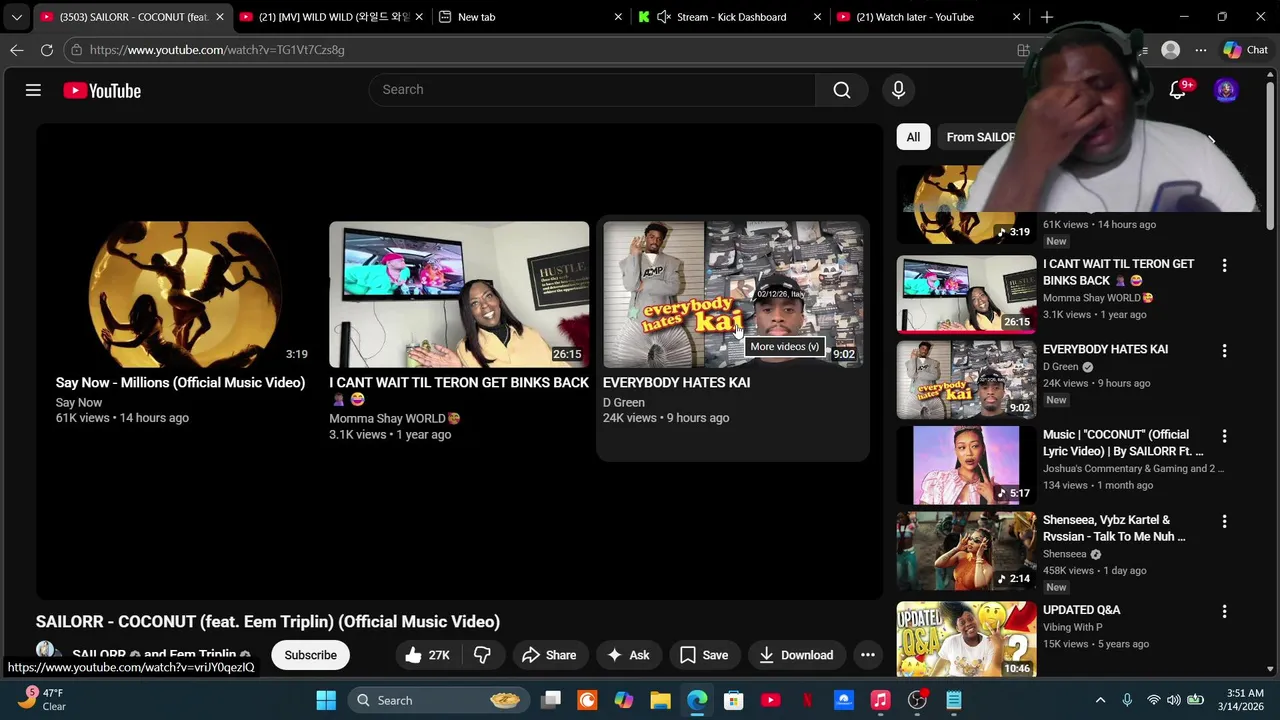Open sidebar video EVERYBODY HATES KAI title
Viewport: 1280px width, 720px height.
click(1105, 349)
